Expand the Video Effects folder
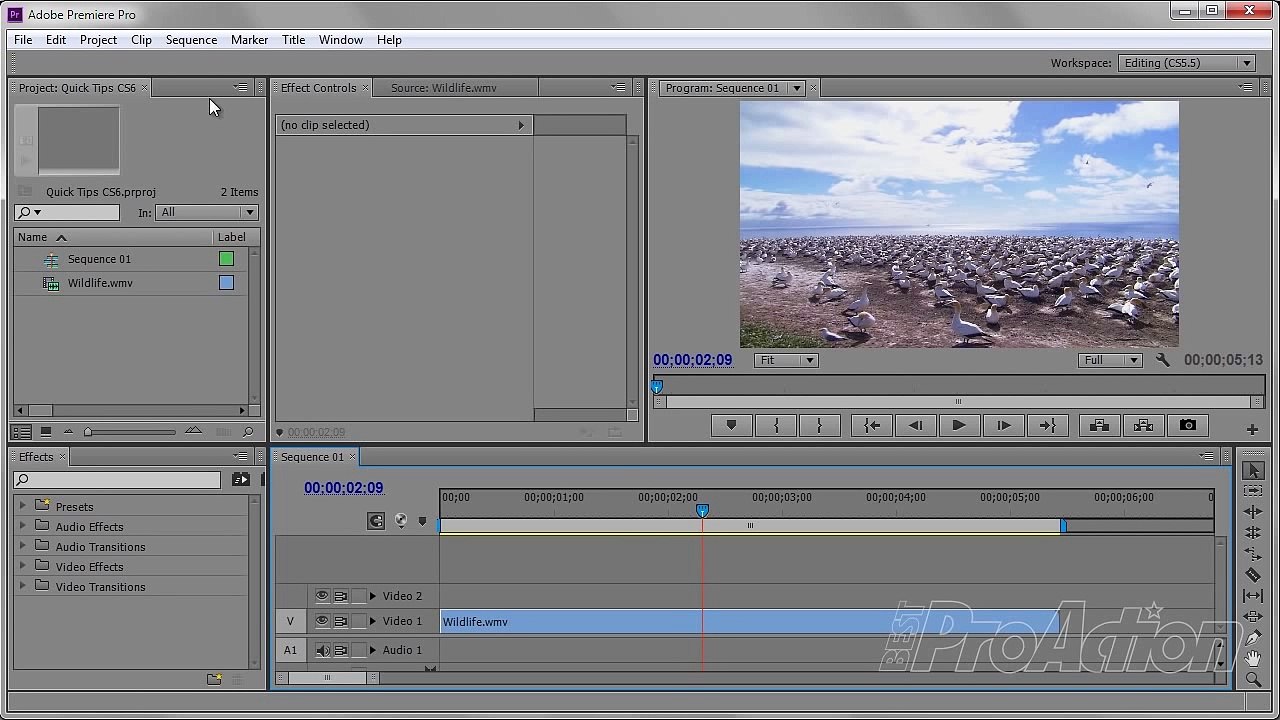The width and height of the screenshot is (1280, 720). coord(23,567)
